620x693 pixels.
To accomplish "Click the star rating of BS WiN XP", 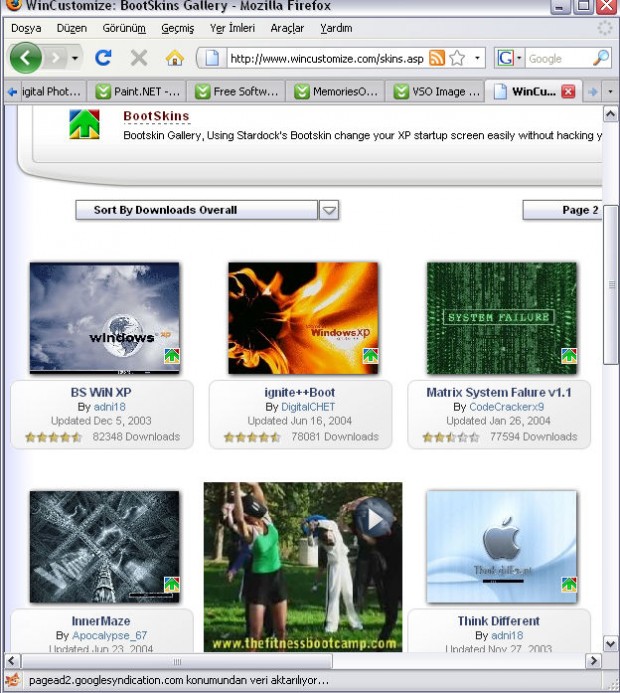I will coord(53,437).
